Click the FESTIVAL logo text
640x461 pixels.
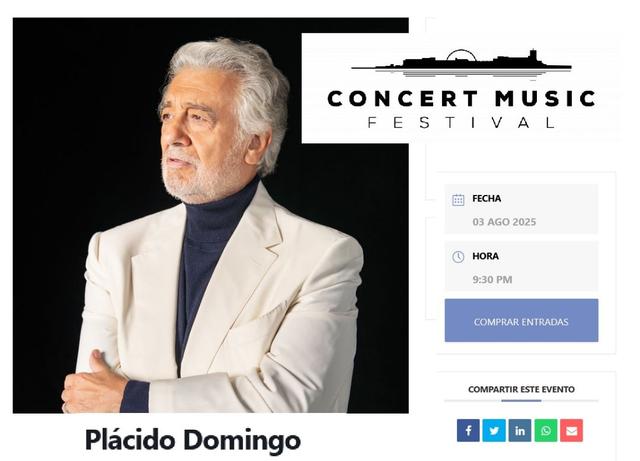click(461, 122)
